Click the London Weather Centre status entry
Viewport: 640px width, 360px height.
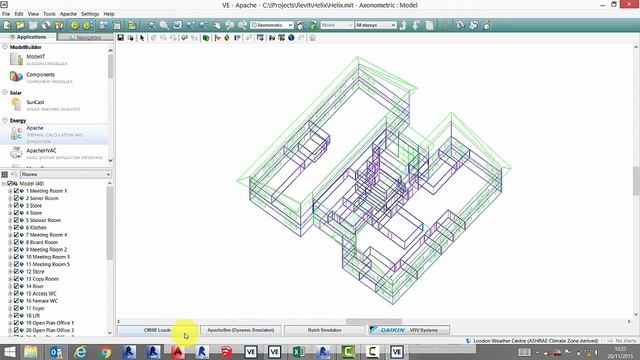point(532,340)
